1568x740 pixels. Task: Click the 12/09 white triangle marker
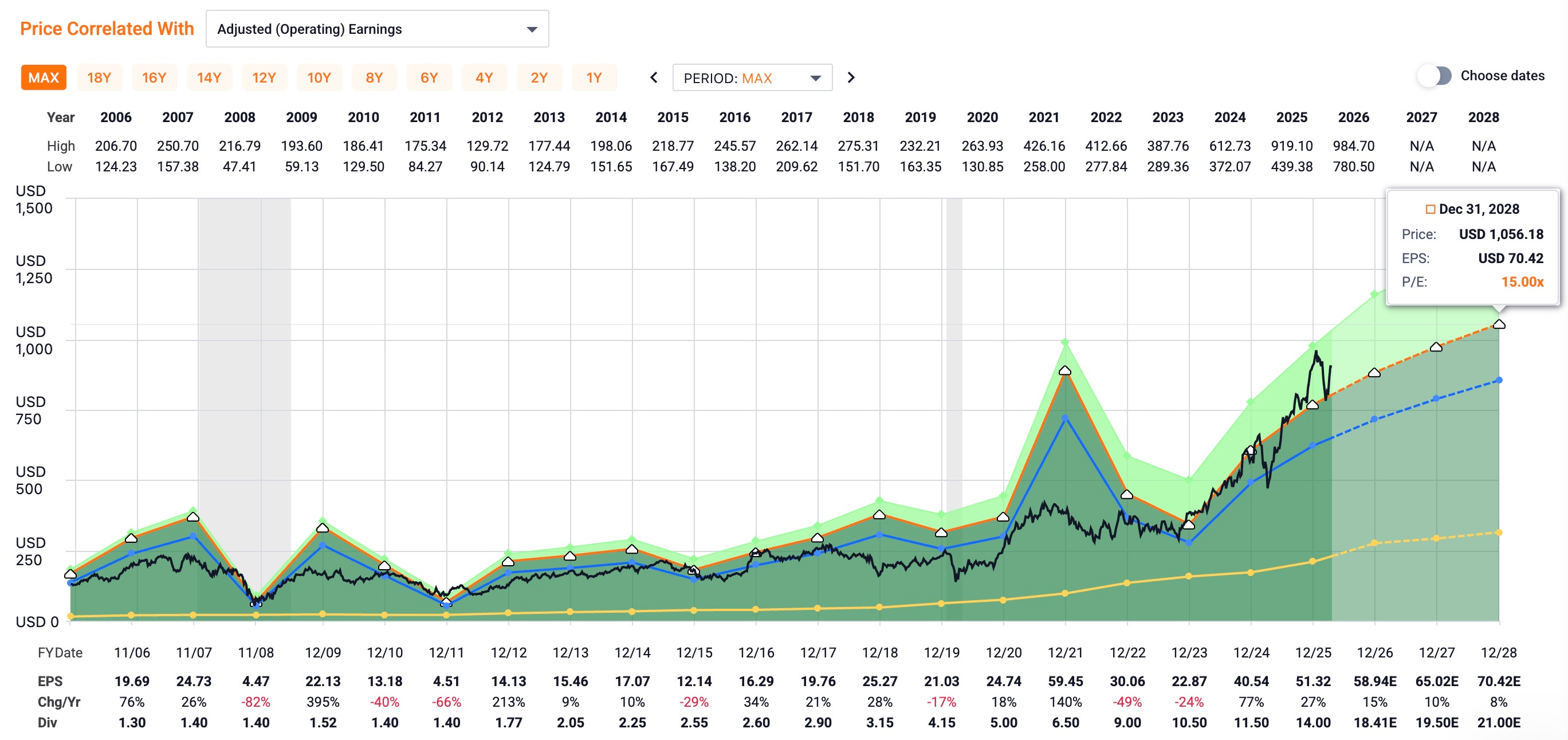(x=323, y=527)
